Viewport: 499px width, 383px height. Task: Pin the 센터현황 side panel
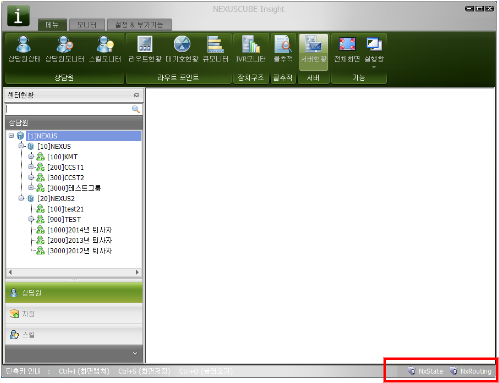coord(136,95)
